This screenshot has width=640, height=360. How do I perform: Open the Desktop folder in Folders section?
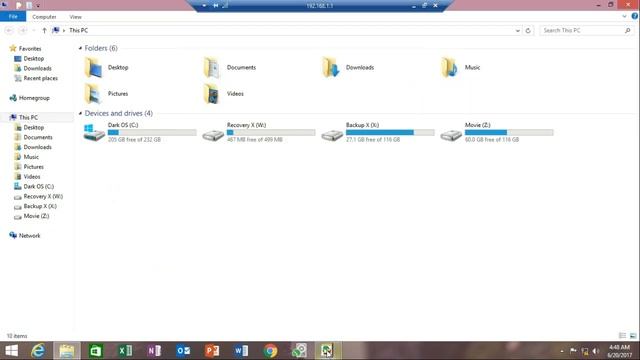(106, 67)
